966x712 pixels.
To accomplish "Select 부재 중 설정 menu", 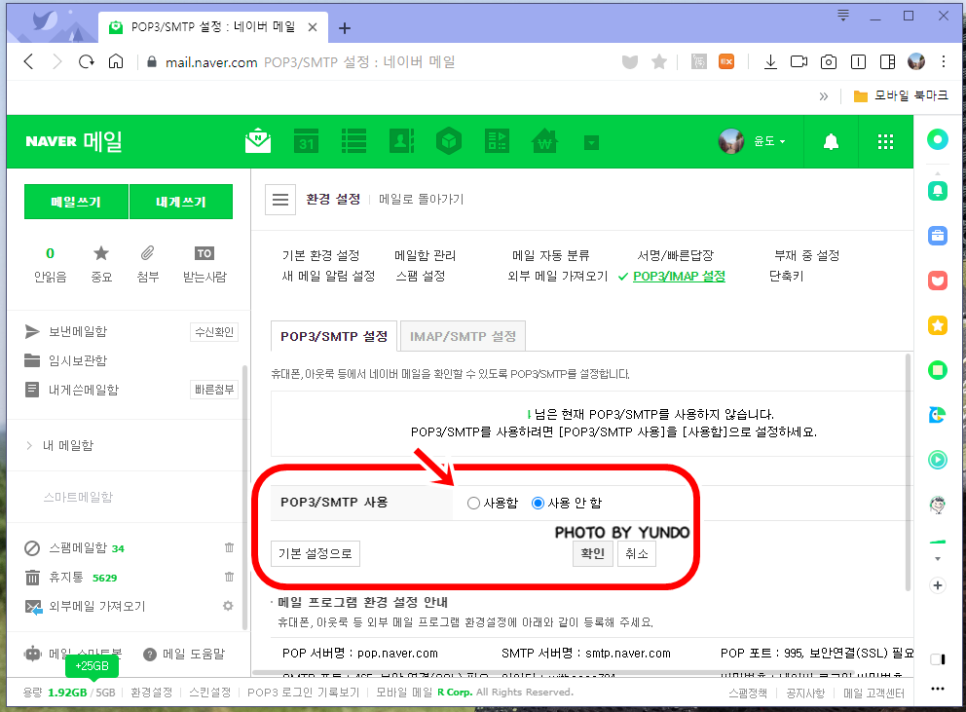I will 807,255.
